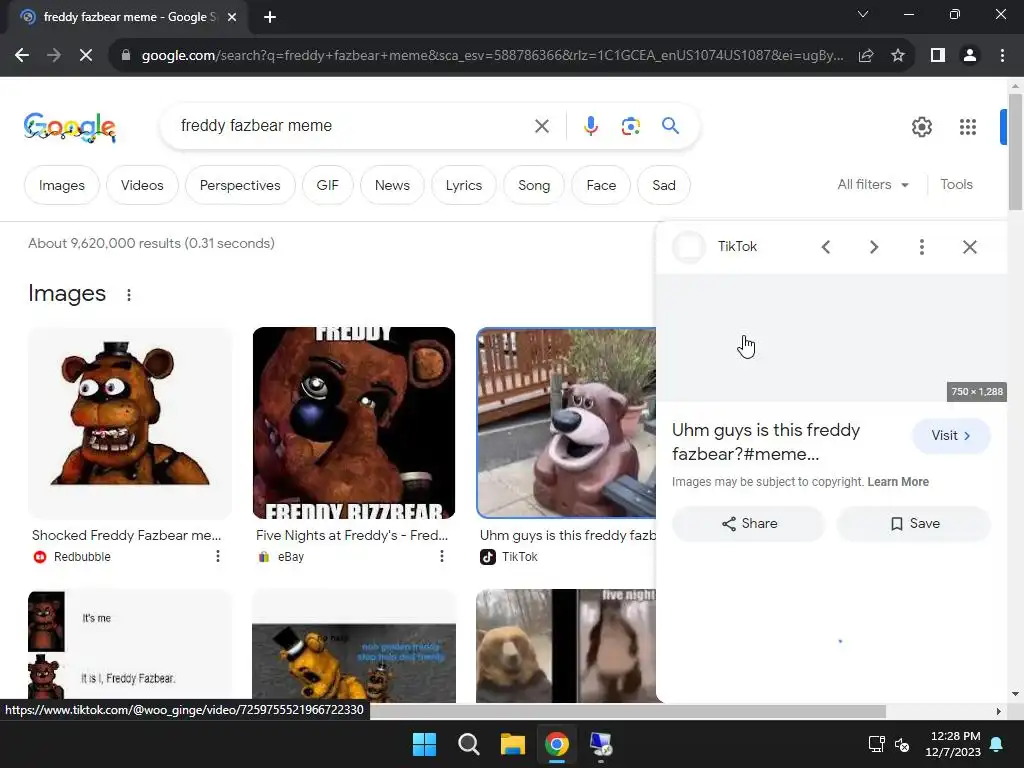This screenshot has width=1024, height=768.
Task: Open the notifications bell in the tray
Action: pos(997,744)
